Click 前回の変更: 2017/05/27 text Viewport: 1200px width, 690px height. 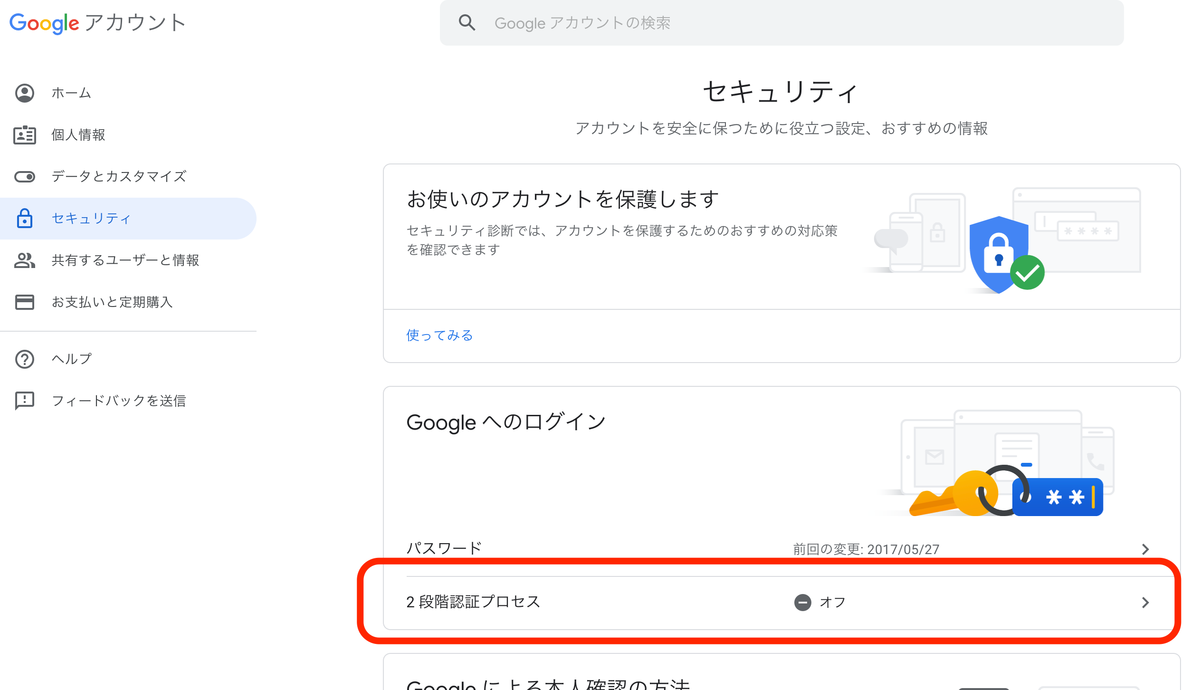(866, 549)
